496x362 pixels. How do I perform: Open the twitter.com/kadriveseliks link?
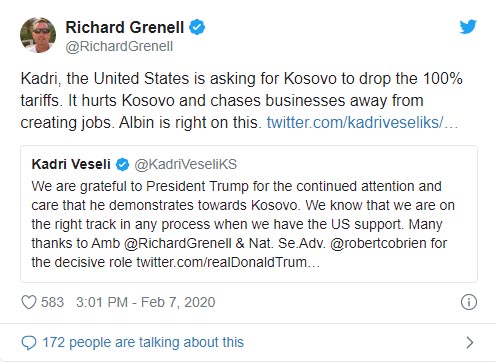(x=362, y=122)
